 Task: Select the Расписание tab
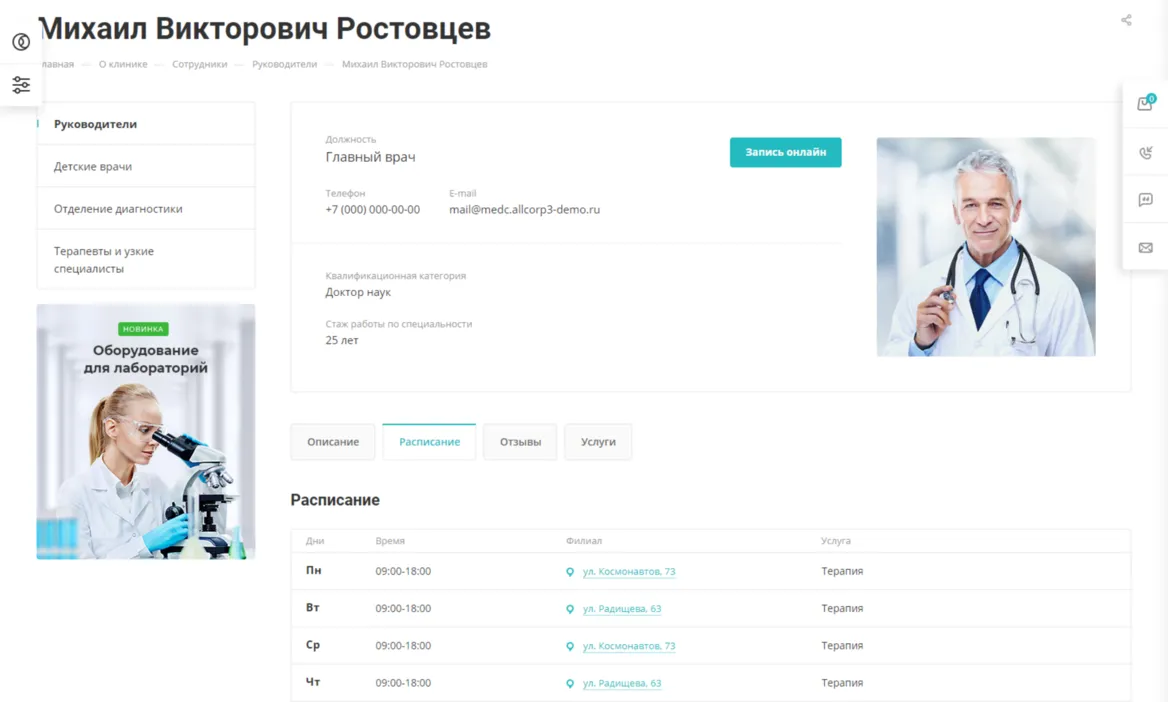(x=429, y=442)
